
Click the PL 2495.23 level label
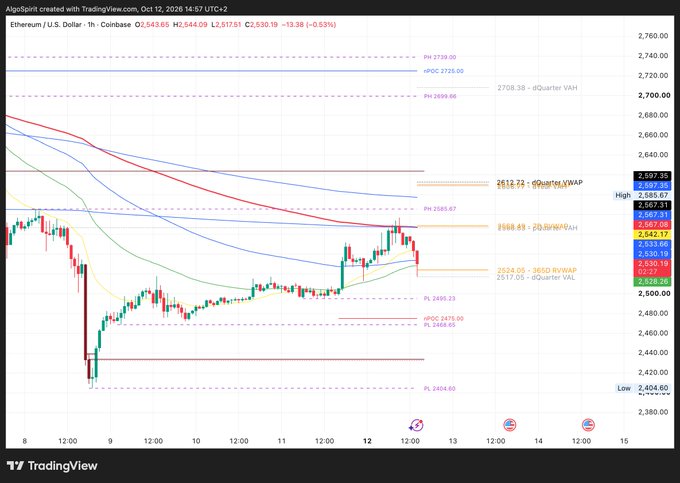(439, 298)
